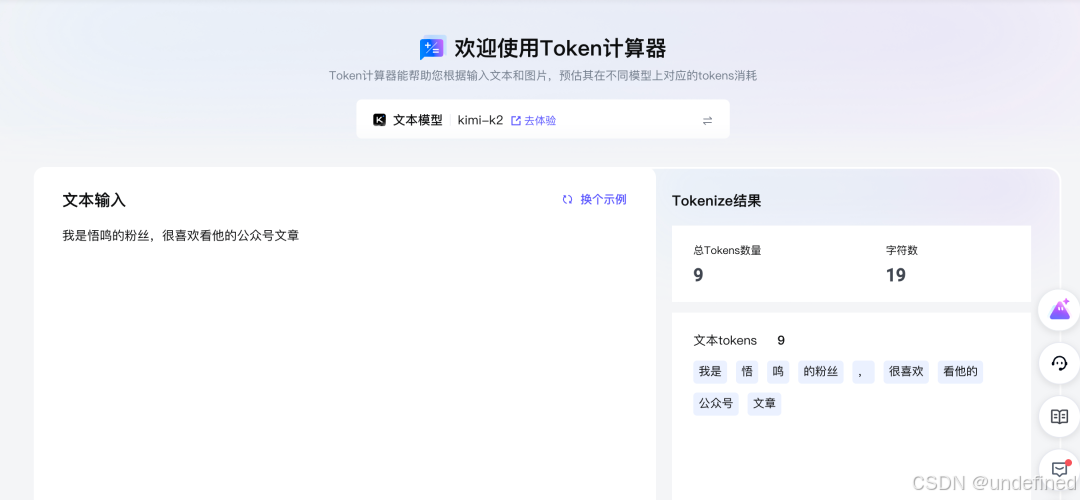Open the customer service headset icon
The height and width of the screenshot is (500, 1080).
pyautogui.click(x=1059, y=363)
